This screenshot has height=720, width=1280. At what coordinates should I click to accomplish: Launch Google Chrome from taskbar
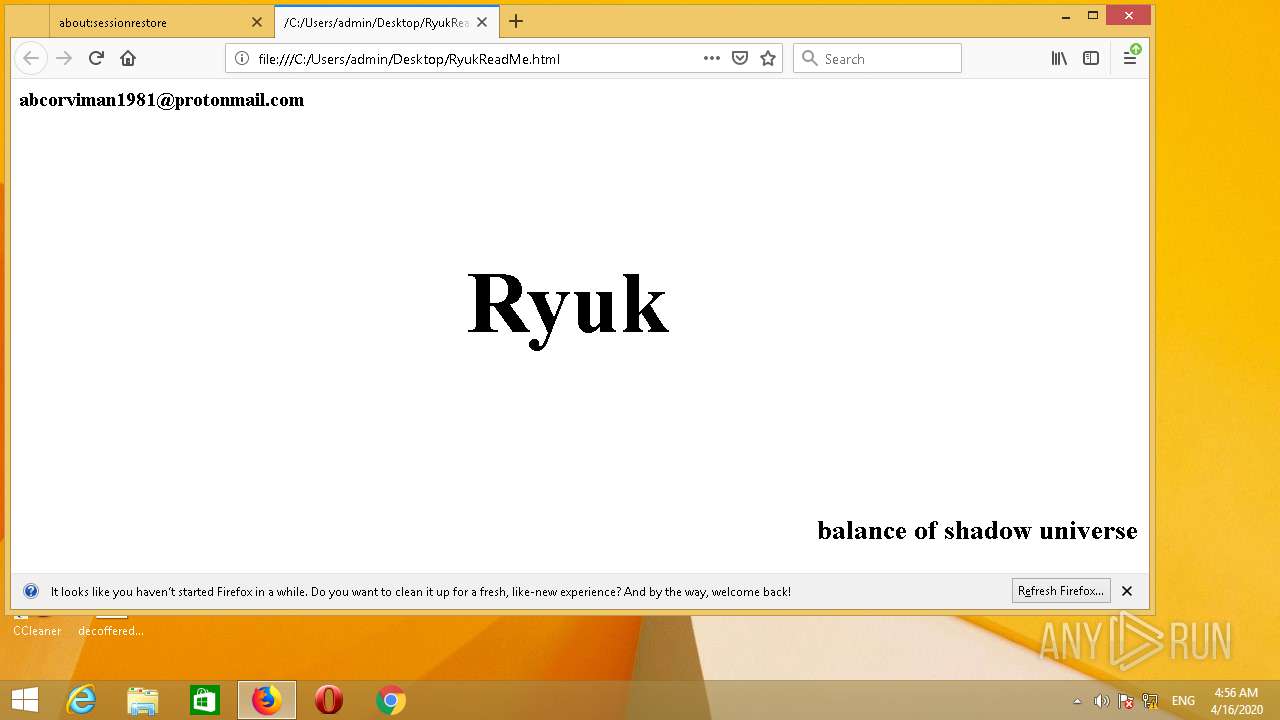coord(391,700)
